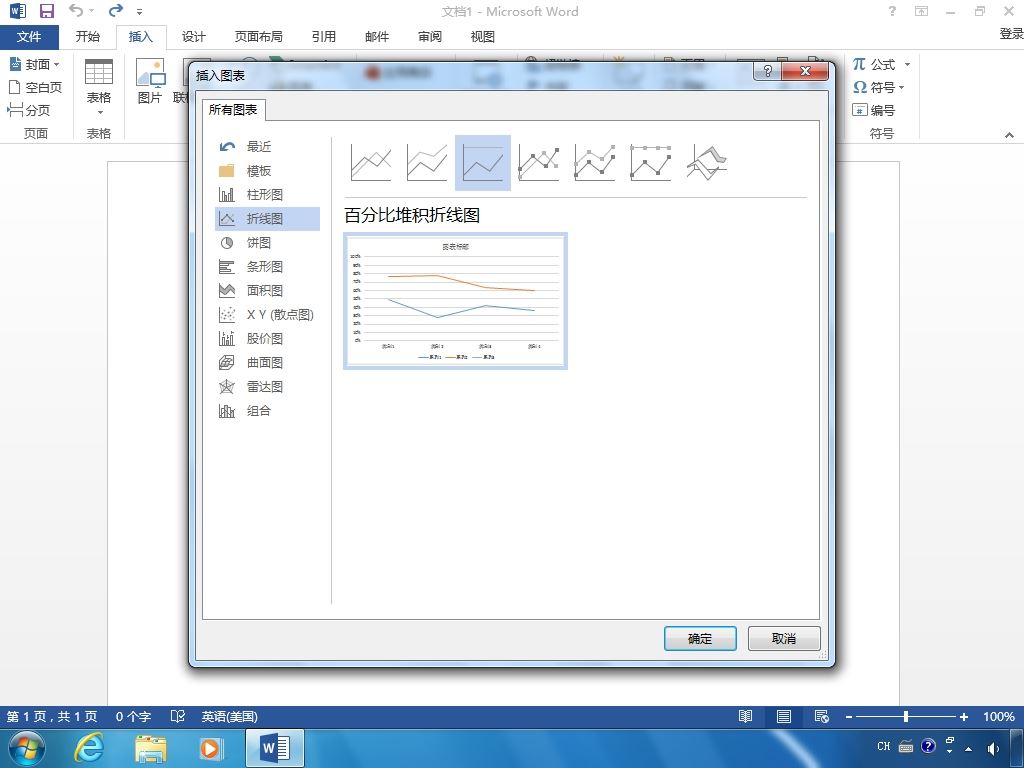Viewport: 1024px width, 768px height.
Task: Click the 登录 sign-in link
Action: point(1011,34)
